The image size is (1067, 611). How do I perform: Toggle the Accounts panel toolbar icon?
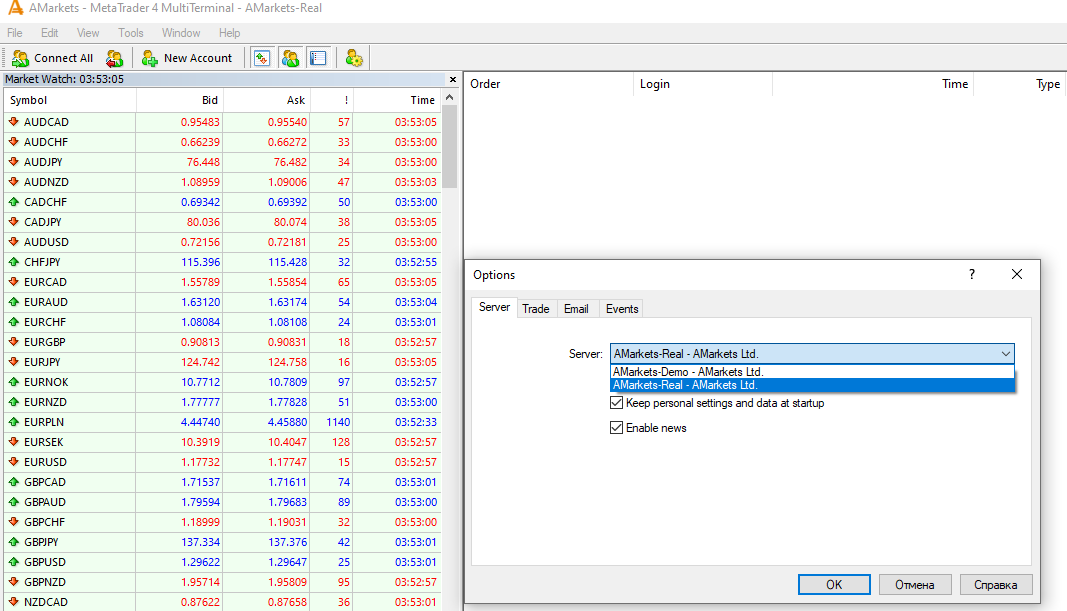click(x=290, y=58)
